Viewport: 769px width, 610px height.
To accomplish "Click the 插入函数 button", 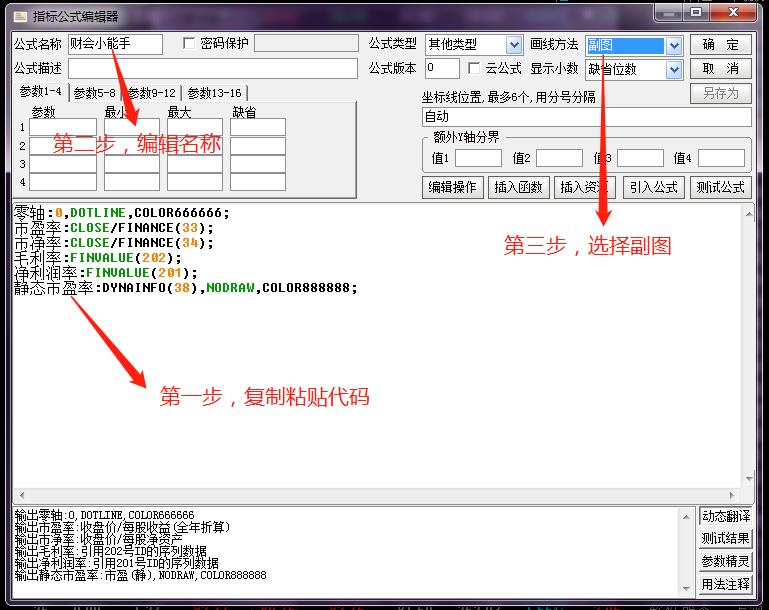I will (519, 187).
